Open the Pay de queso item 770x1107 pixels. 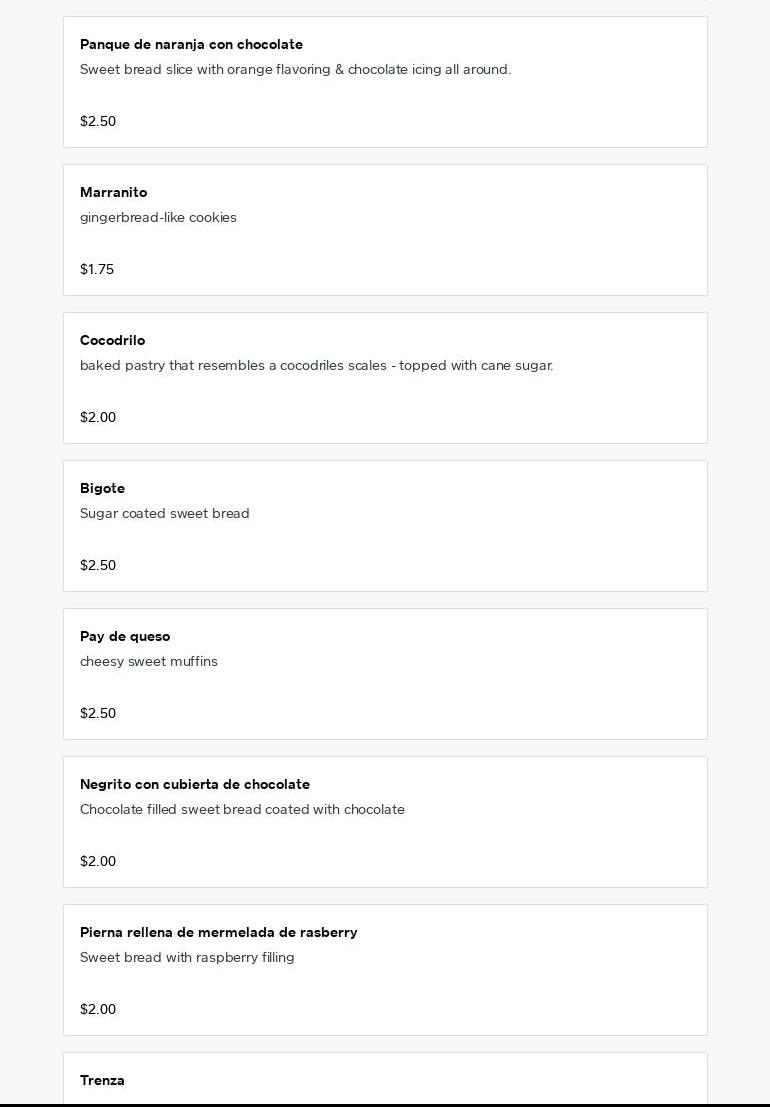pyautogui.click(x=385, y=674)
